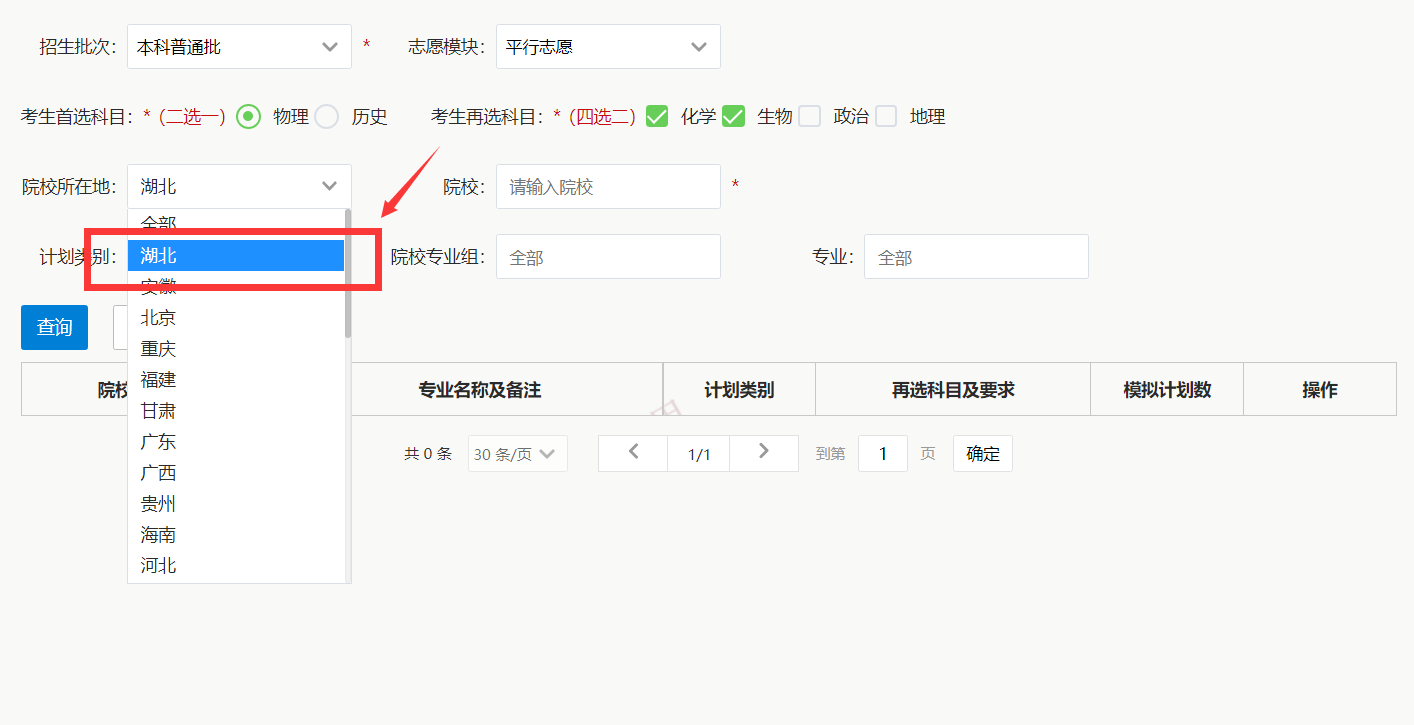This screenshot has width=1414, height=725.
Task: Open the 专业 dropdown
Action: (976, 256)
